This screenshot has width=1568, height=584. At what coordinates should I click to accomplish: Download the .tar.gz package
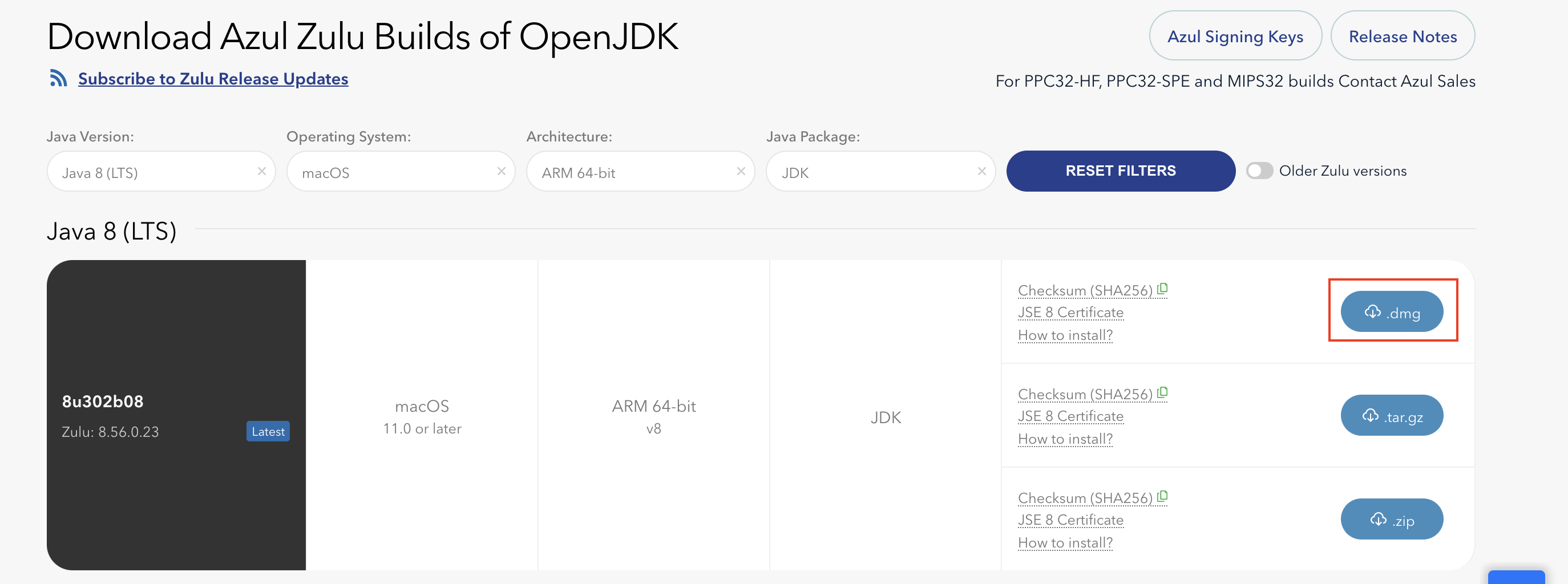pos(1392,416)
